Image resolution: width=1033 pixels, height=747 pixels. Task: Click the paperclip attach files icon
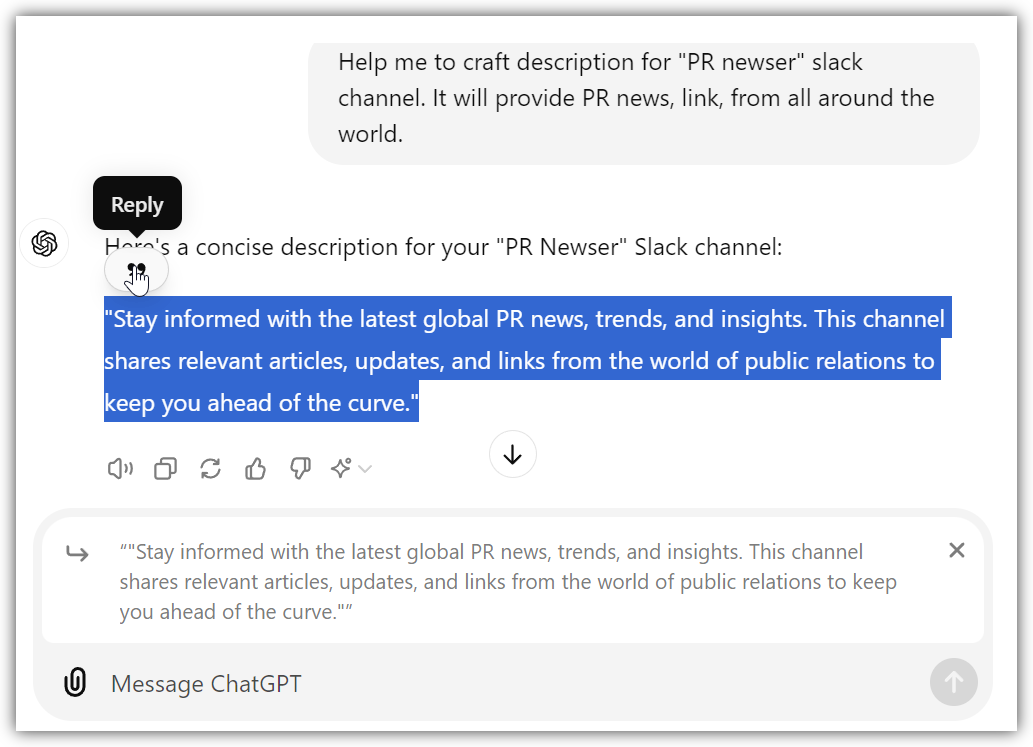[x=75, y=683]
